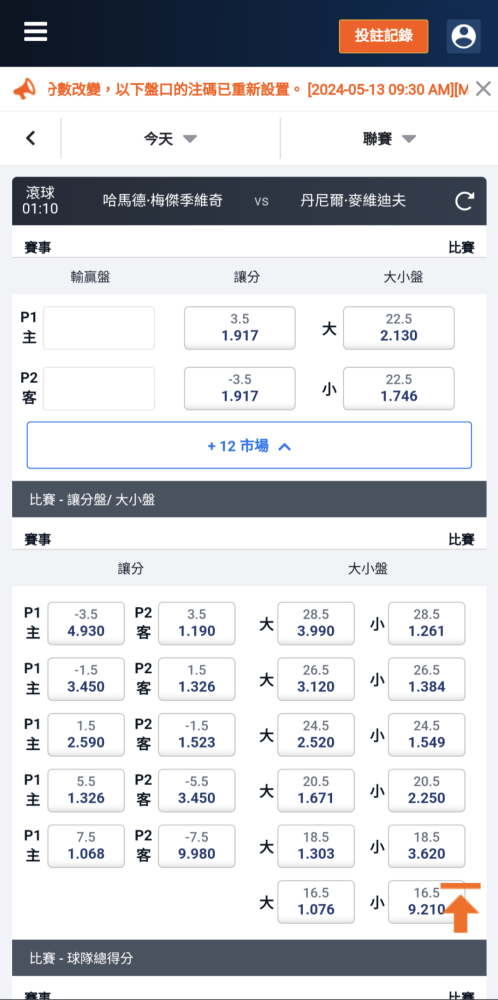Click the 比賽 - 球隊總得分 section header
Image resolution: width=498 pixels, height=1000 pixels.
pyautogui.click(x=249, y=957)
